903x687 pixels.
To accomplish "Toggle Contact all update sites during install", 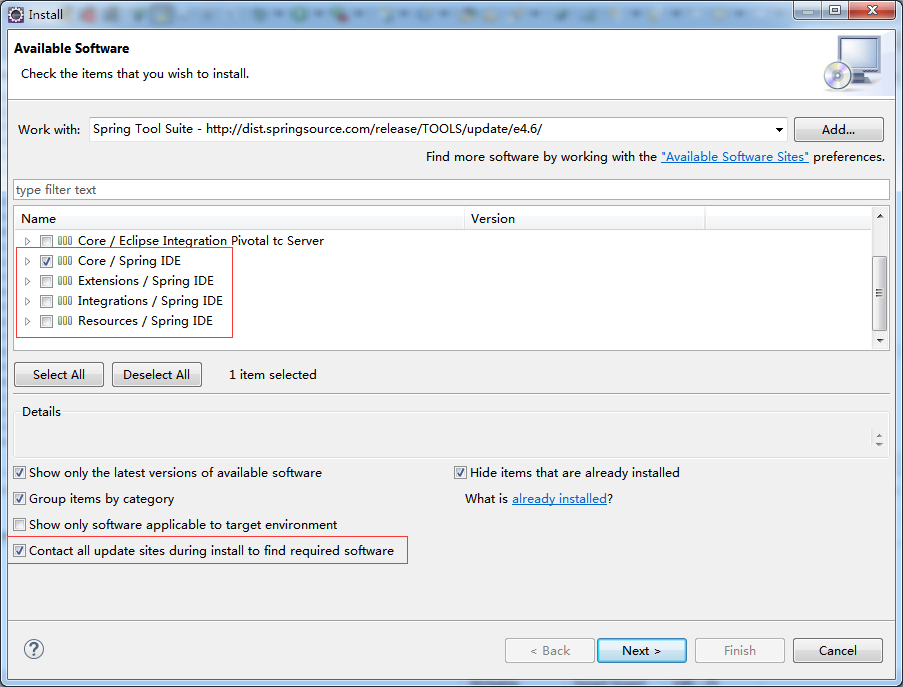I will [x=20, y=551].
